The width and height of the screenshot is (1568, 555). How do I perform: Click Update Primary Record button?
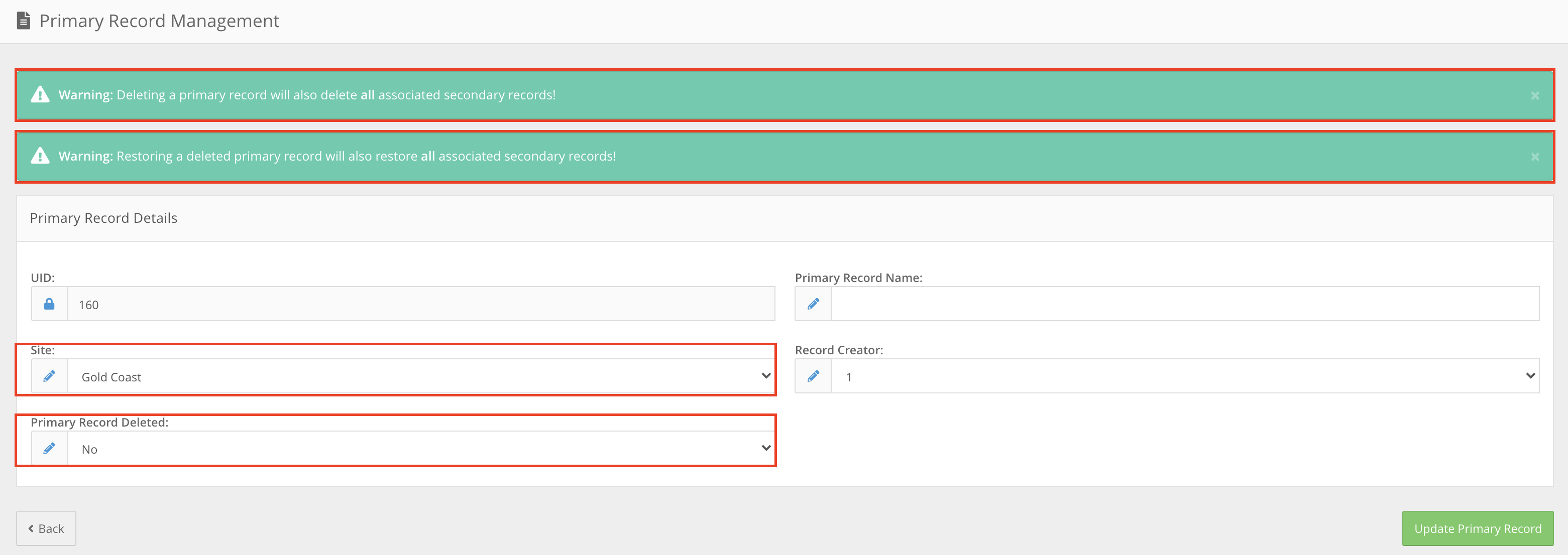(x=1477, y=528)
